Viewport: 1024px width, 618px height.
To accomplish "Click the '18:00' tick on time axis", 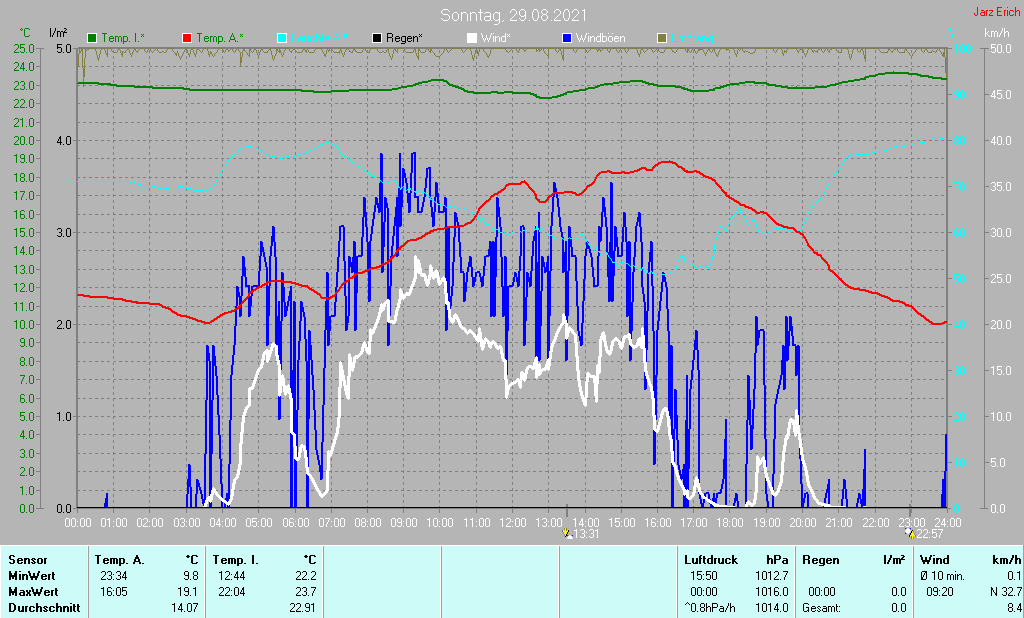I will click(x=730, y=523).
